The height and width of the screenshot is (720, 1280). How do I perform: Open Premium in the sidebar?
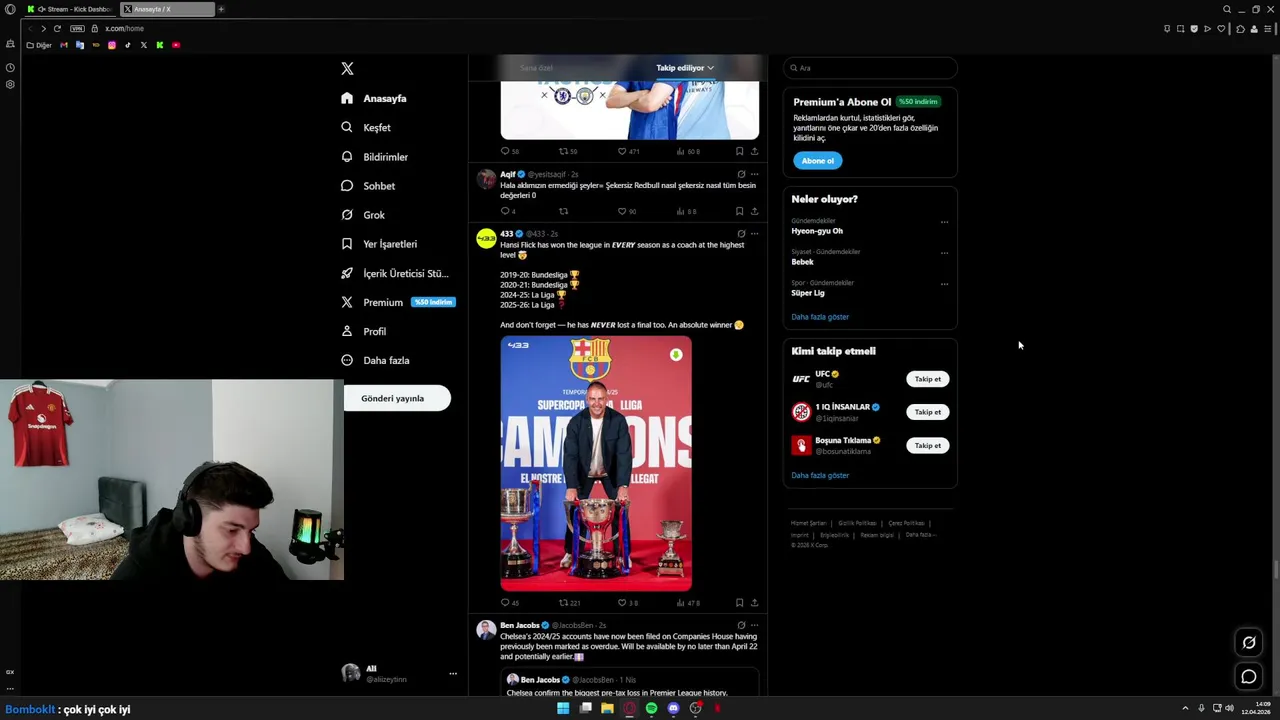397,302
